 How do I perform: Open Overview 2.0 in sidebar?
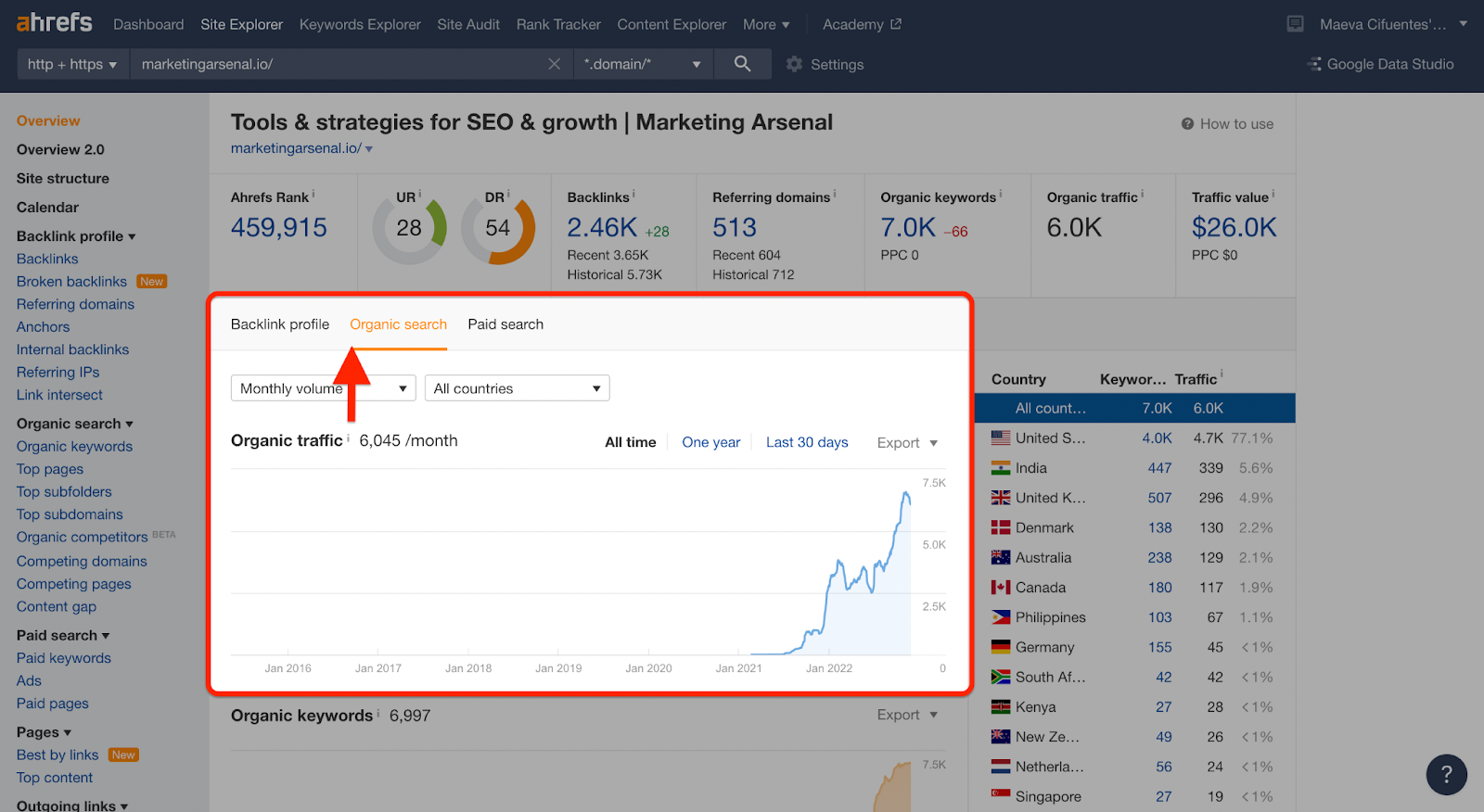coord(60,149)
